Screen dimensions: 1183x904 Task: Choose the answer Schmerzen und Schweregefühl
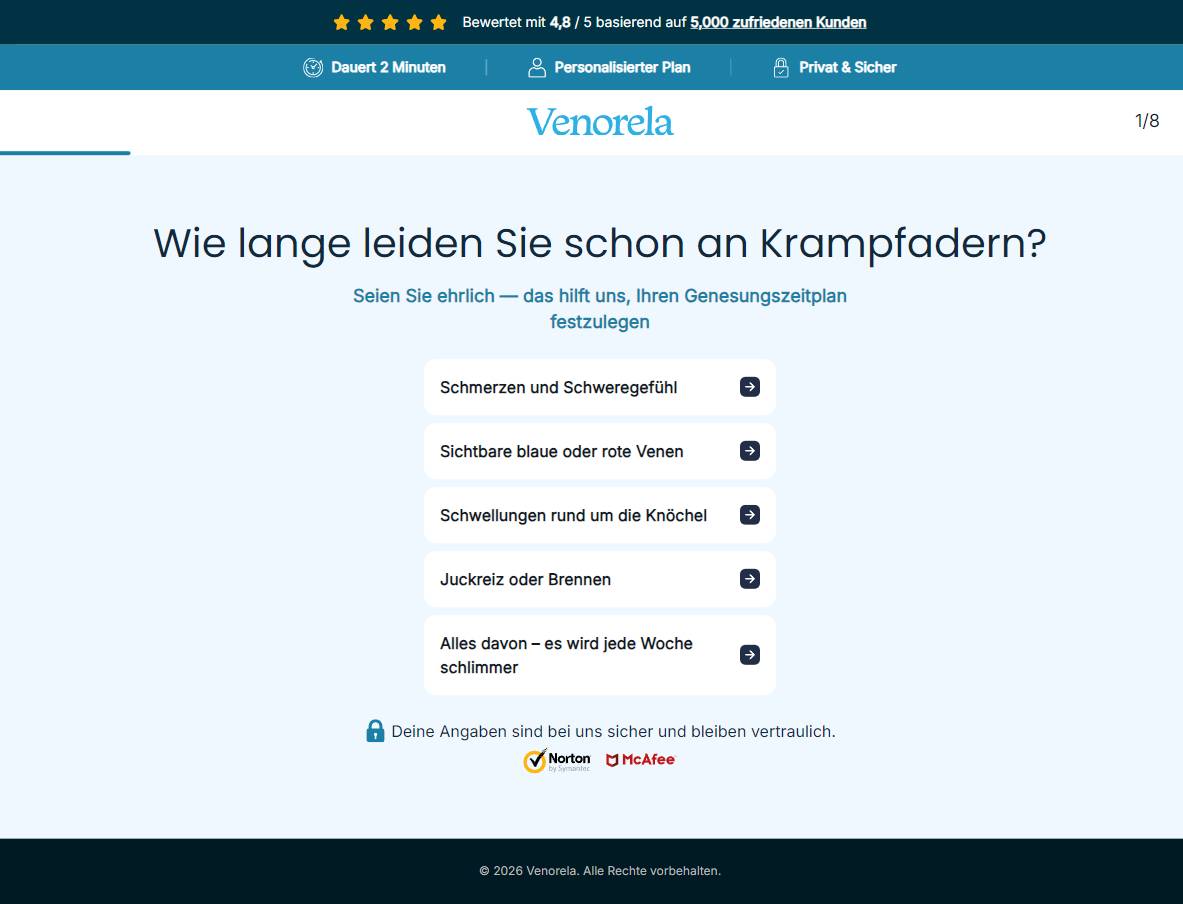(x=600, y=387)
